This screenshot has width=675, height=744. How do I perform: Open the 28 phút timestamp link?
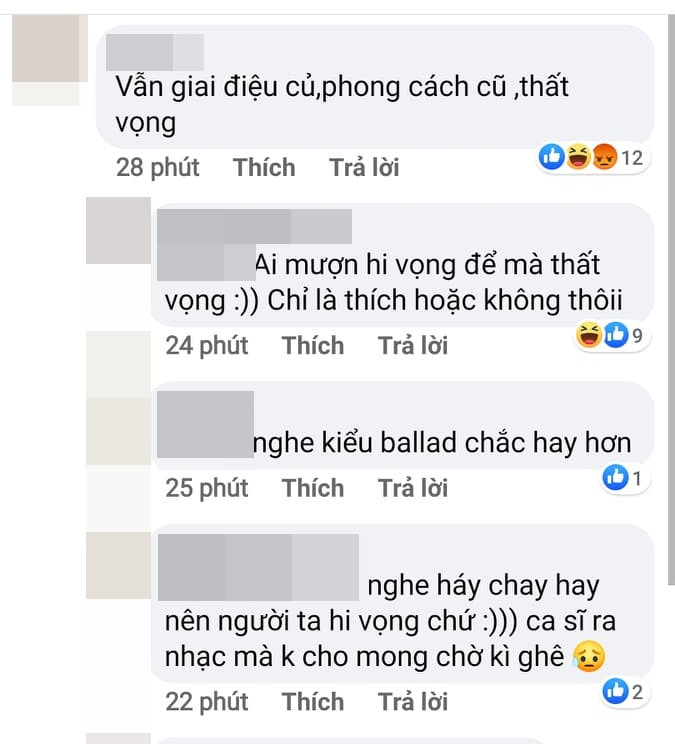(x=157, y=168)
